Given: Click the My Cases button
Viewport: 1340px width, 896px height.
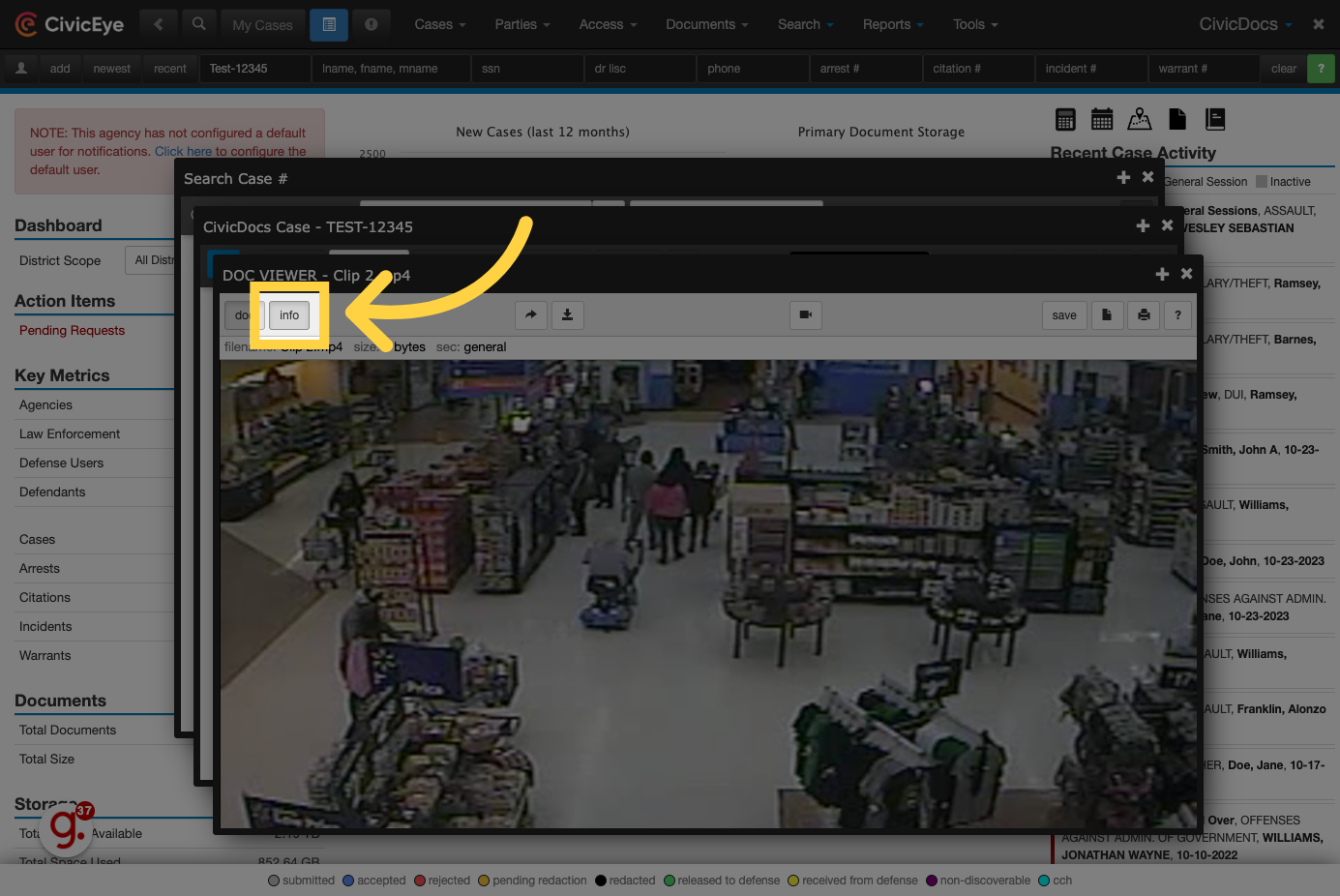Looking at the screenshot, I should click(263, 25).
